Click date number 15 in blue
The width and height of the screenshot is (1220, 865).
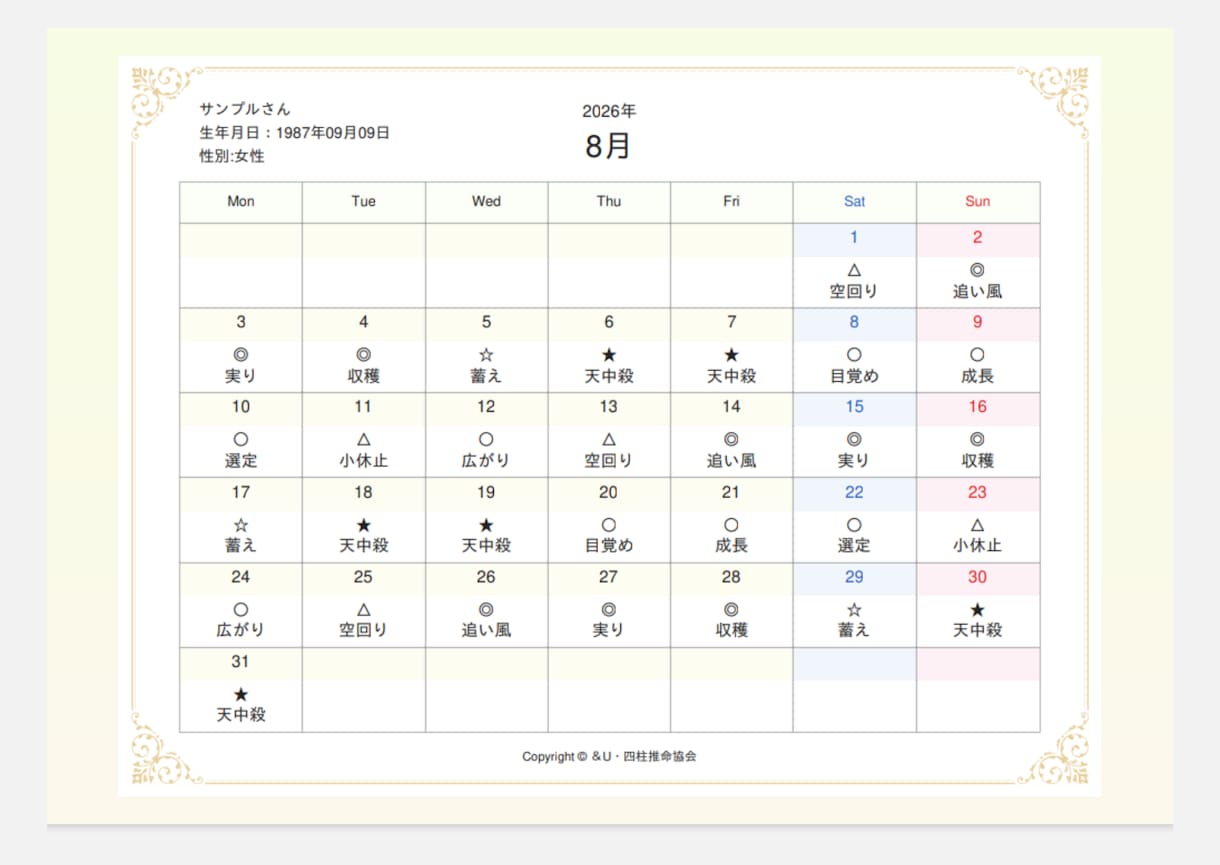[x=854, y=407]
